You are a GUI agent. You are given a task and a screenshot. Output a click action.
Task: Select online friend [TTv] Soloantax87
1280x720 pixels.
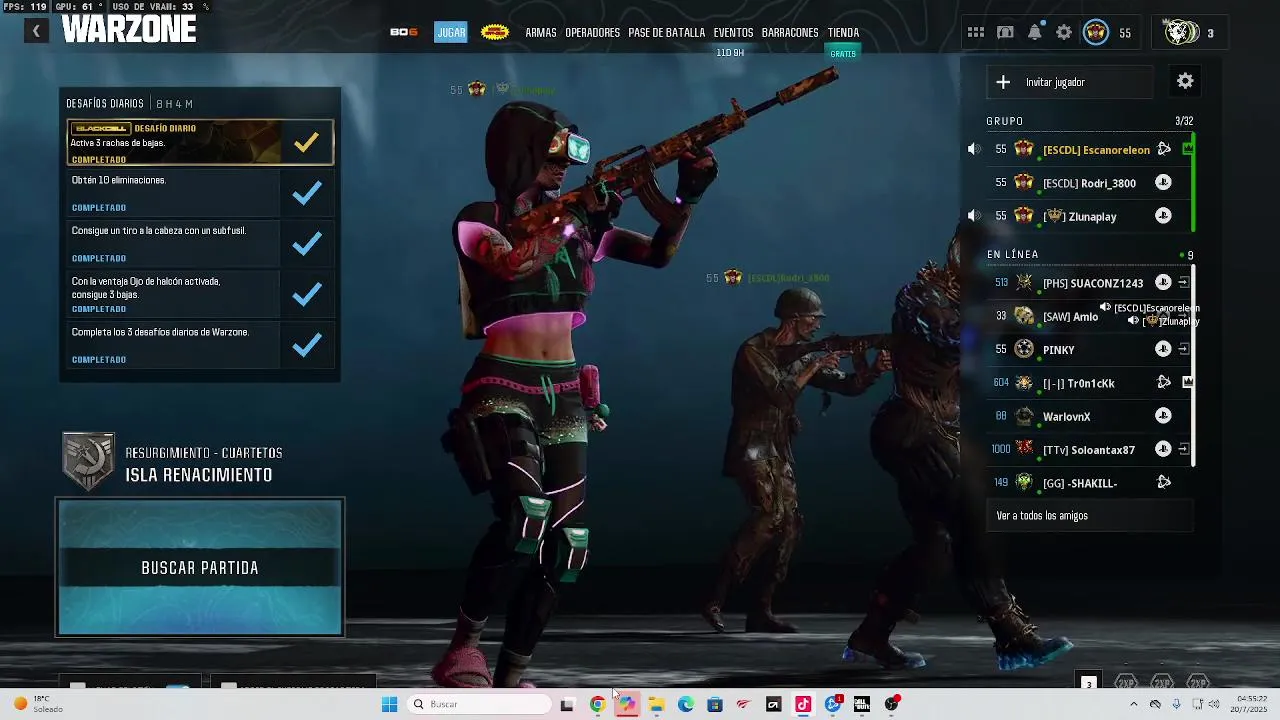[1088, 450]
